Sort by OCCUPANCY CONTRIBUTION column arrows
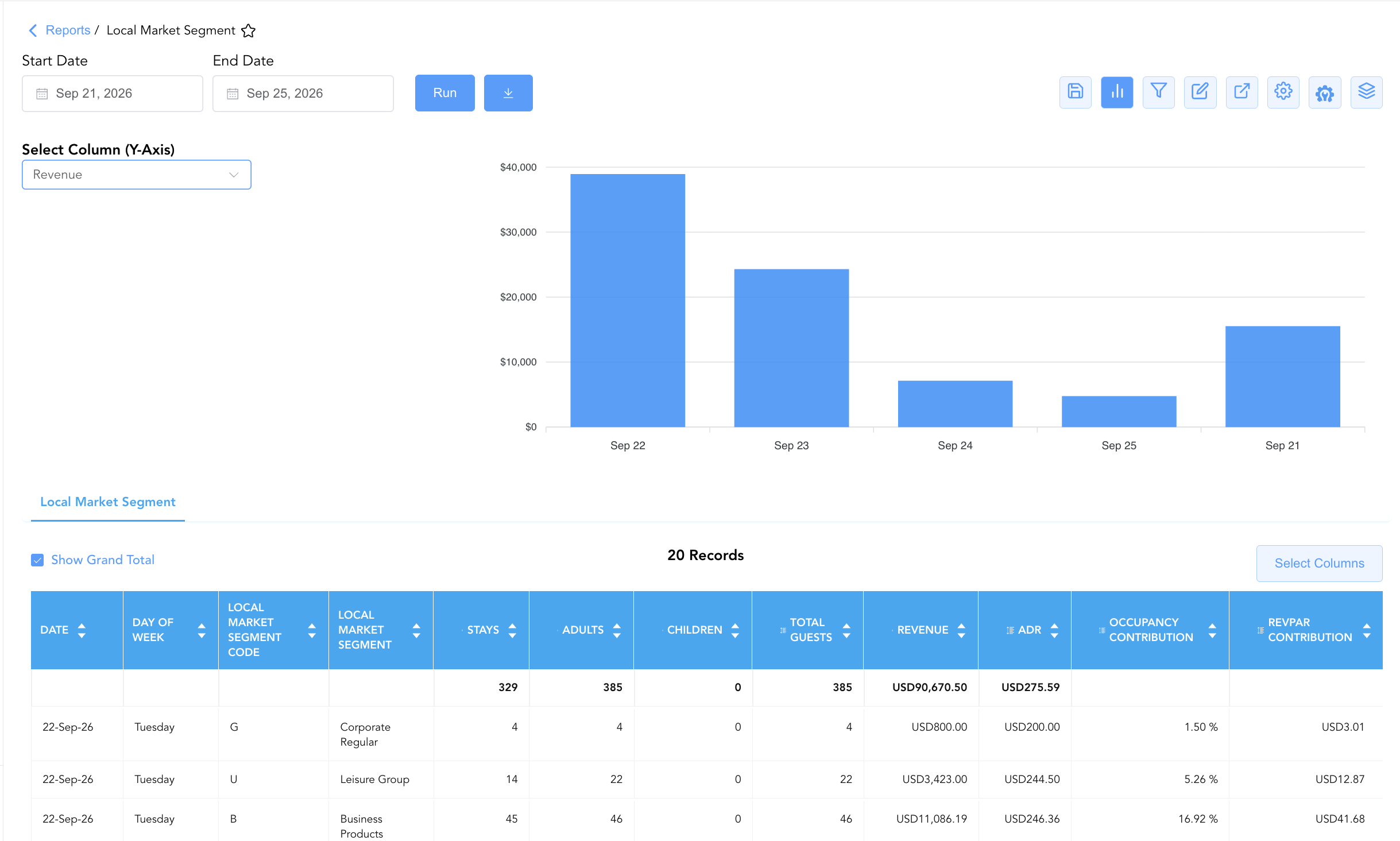Viewport: 1400px width, 841px height. 1212,630
